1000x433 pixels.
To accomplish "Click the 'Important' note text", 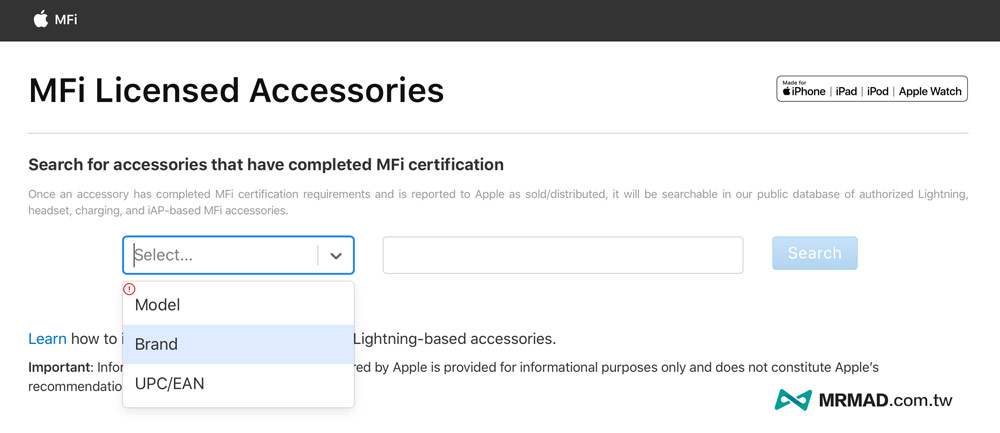I will [60, 367].
